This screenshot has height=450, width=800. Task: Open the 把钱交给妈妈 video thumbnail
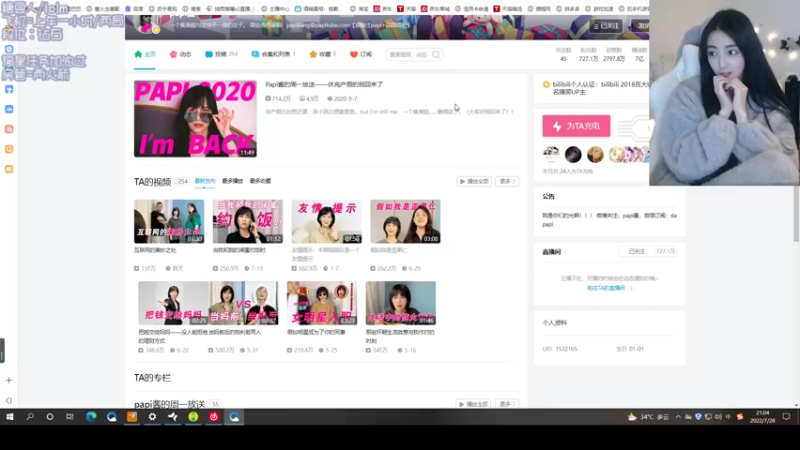(x=173, y=303)
